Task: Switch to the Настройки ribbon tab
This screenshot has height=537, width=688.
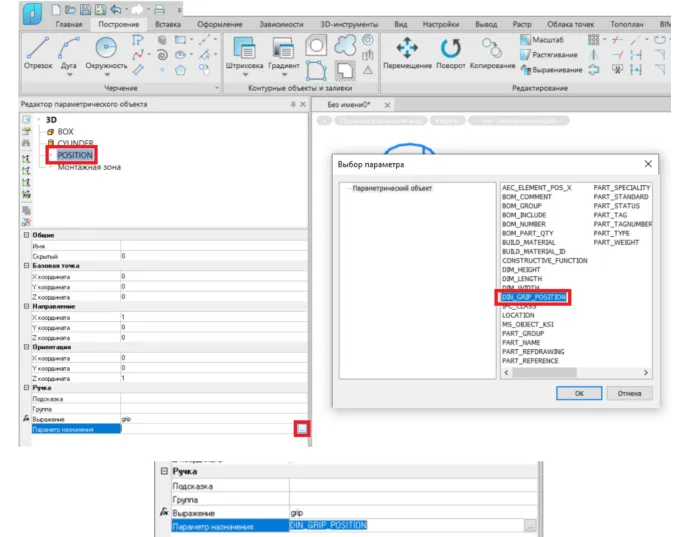Action: 441,24
